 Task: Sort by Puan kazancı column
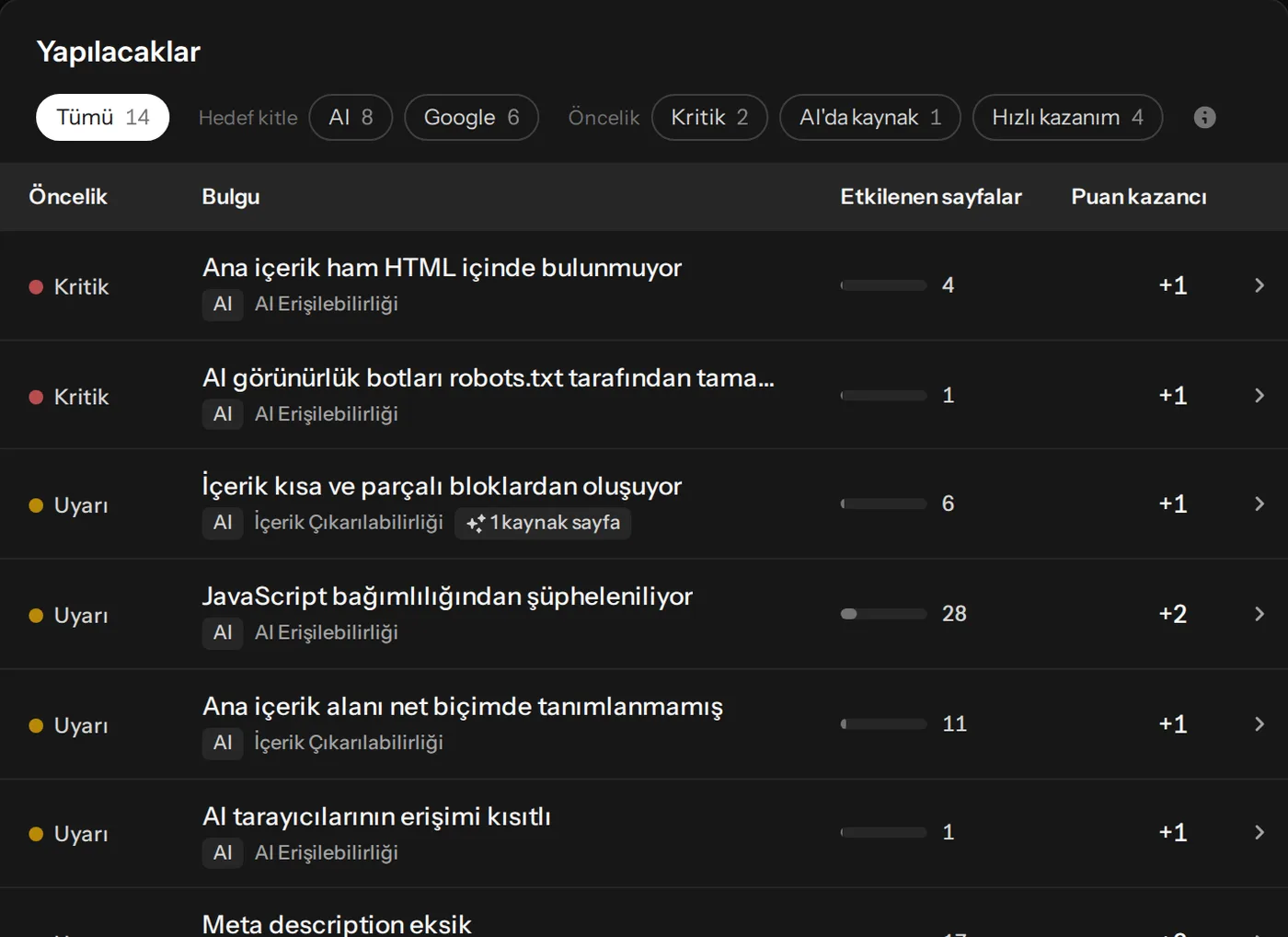tap(1139, 197)
